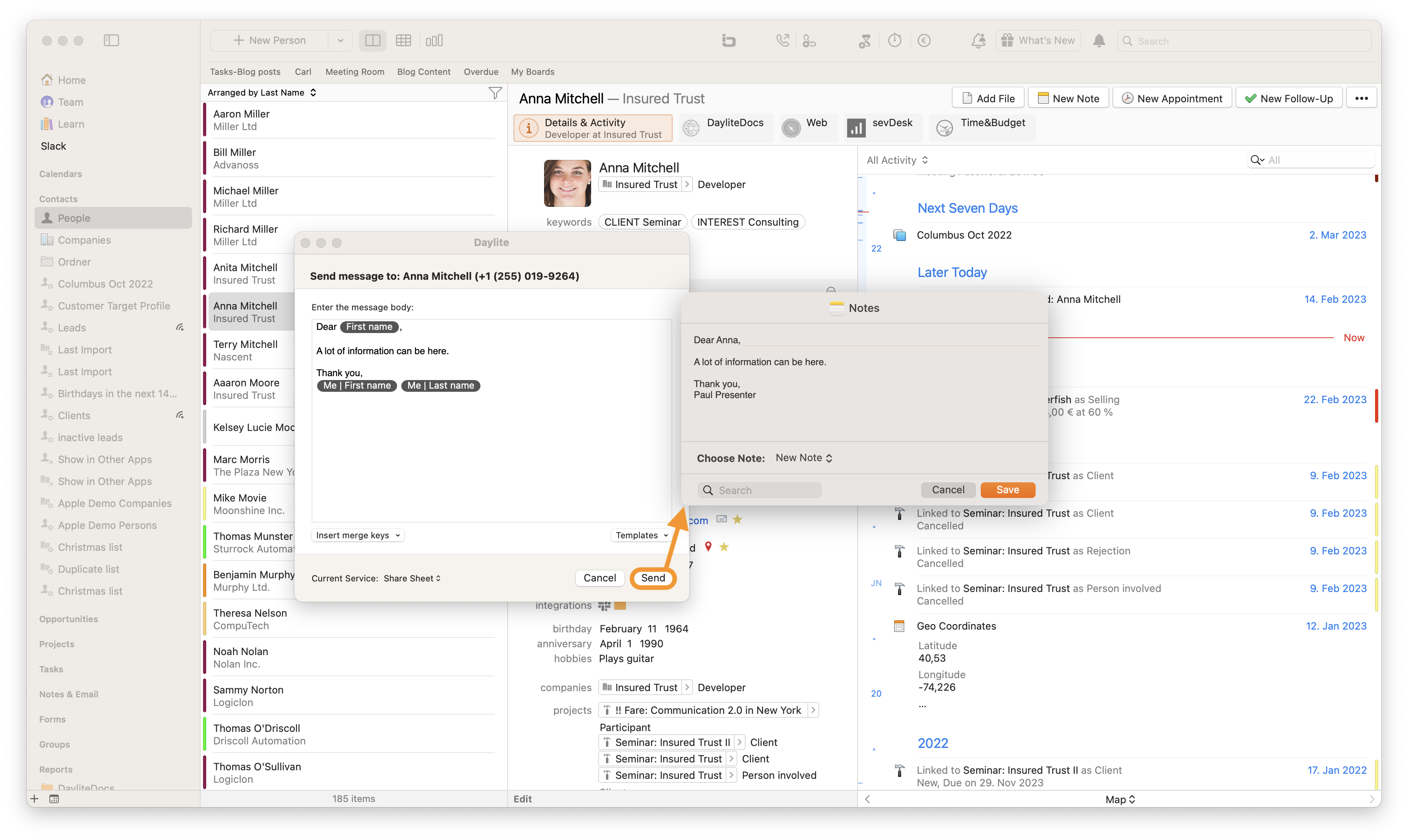
Task: Open the timer stopwatch icon
Action: coord(895,40)
